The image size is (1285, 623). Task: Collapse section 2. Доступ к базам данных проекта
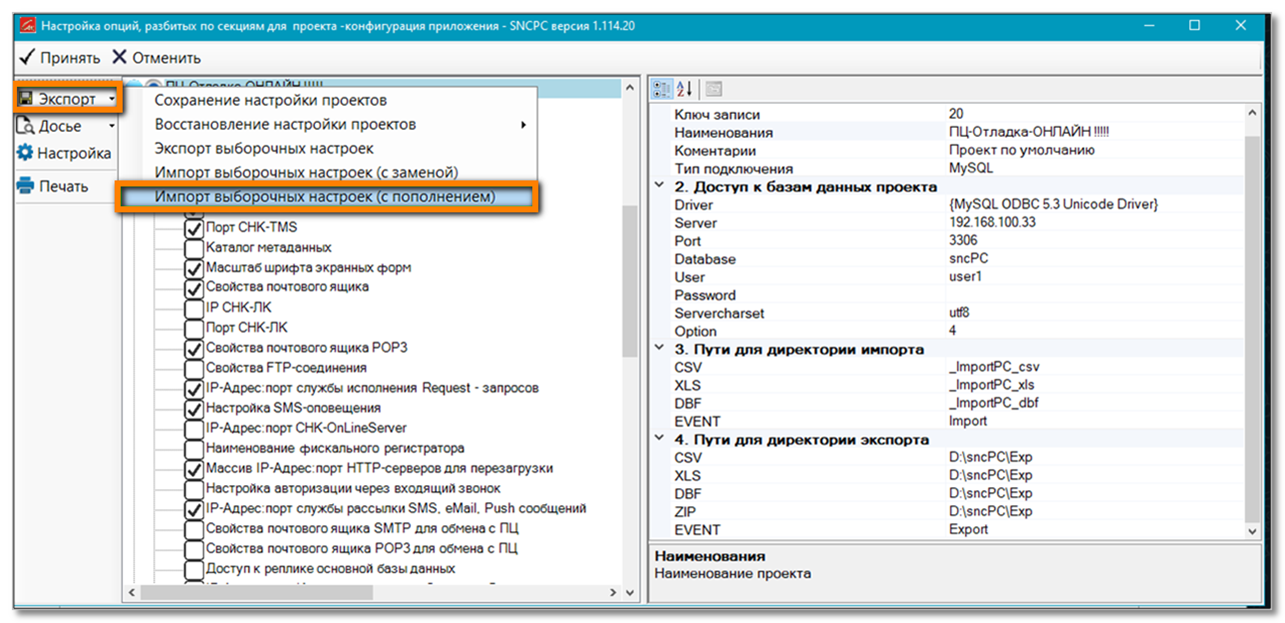pos(658,187)
